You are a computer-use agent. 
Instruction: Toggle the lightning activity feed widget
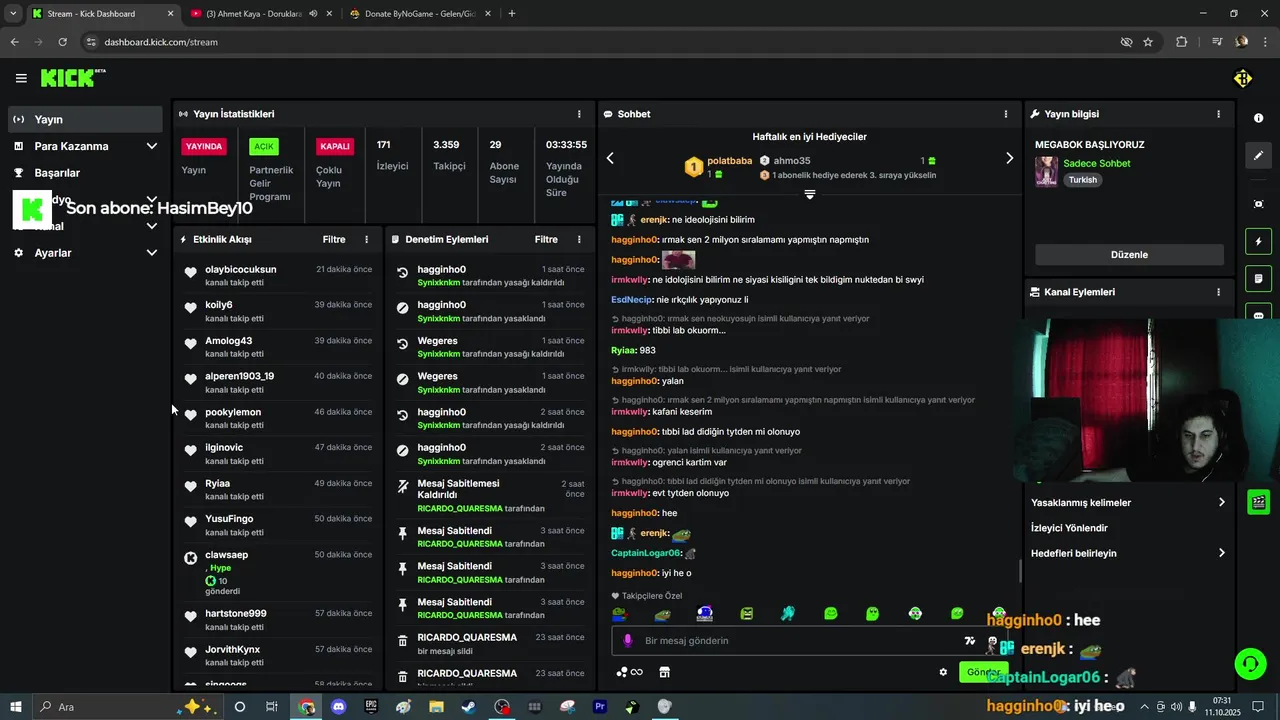tap(1258, 242)
